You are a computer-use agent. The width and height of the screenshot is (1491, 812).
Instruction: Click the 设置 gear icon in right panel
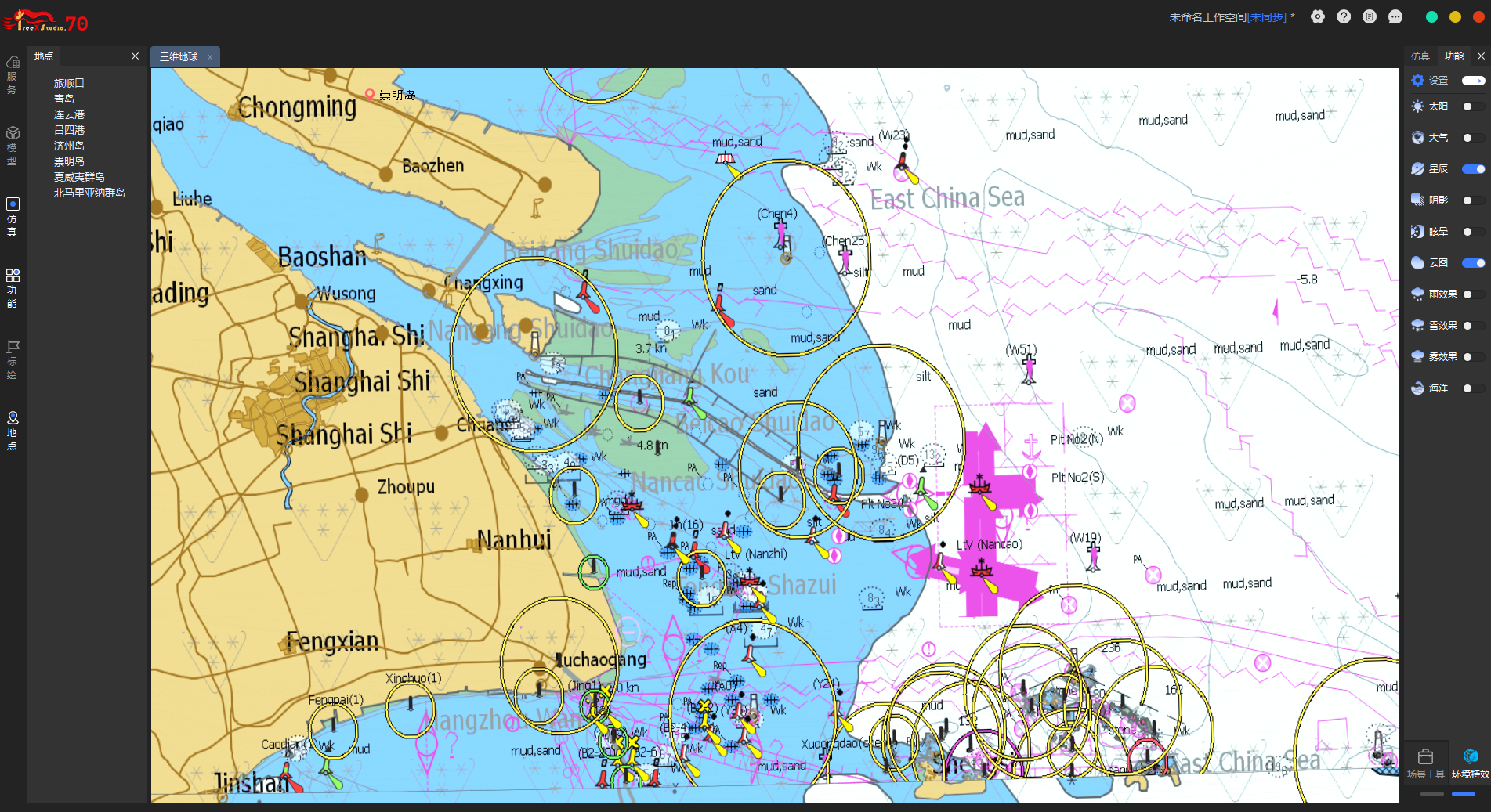click(1417, 81)
